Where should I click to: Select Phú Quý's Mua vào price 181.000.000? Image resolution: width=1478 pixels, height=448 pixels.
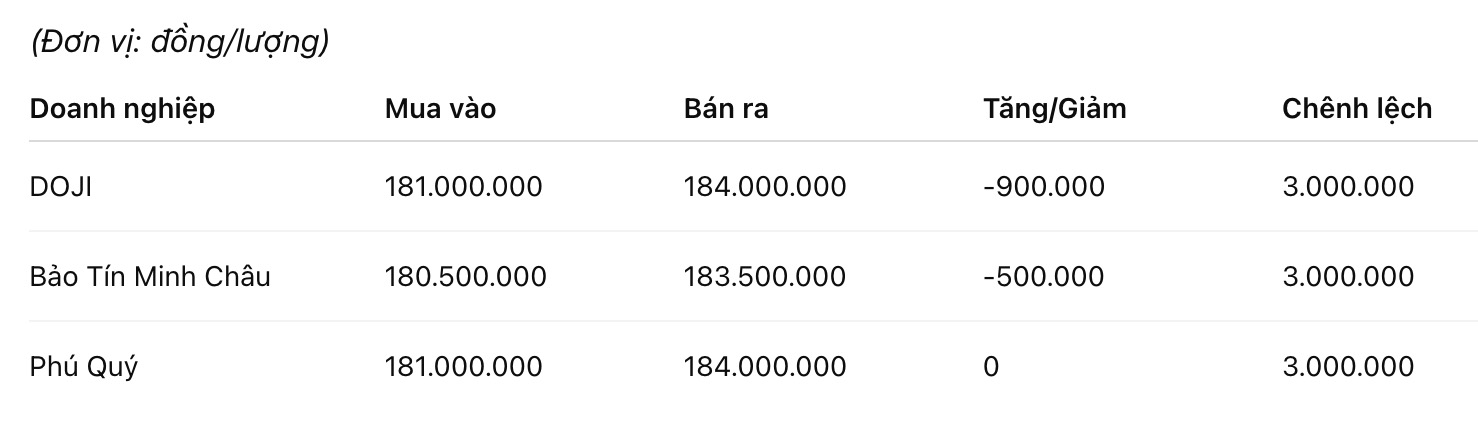[x=463, y=366]
